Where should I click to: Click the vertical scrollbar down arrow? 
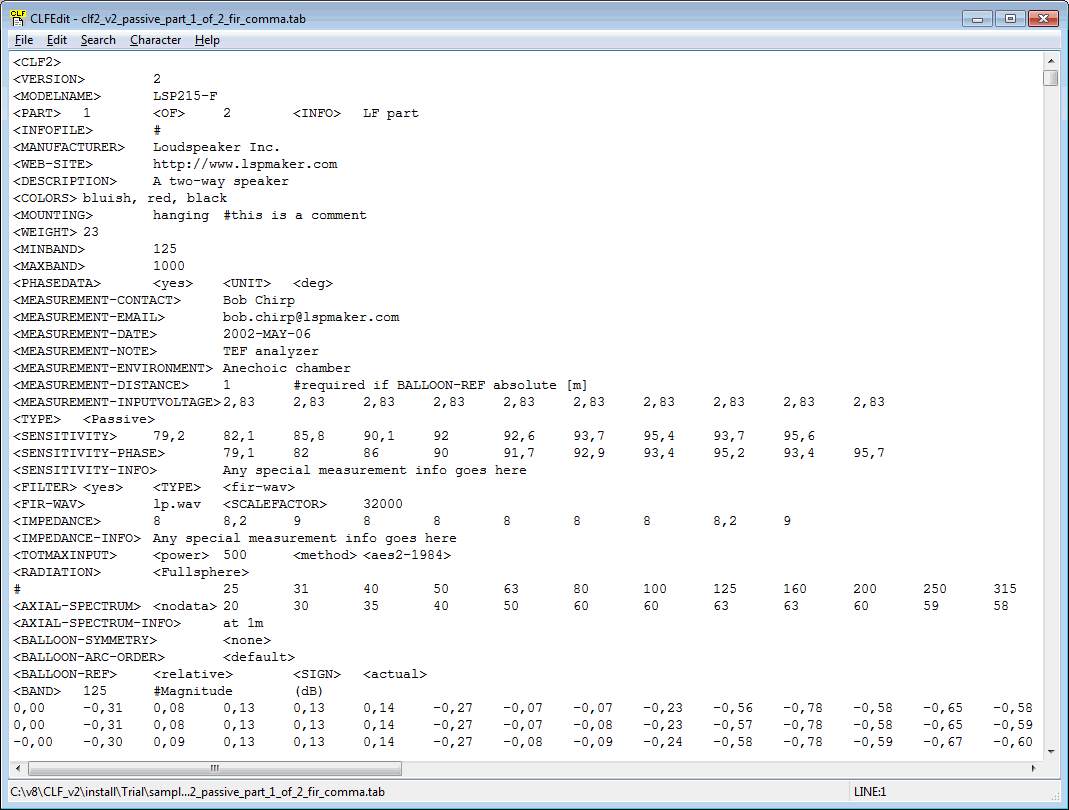(1050, 751)
